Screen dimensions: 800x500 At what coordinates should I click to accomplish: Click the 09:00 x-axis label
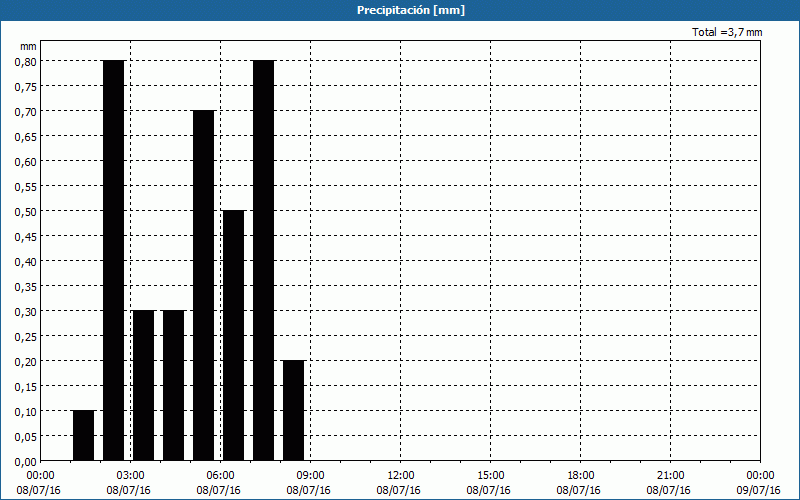[x=310, y=476]
